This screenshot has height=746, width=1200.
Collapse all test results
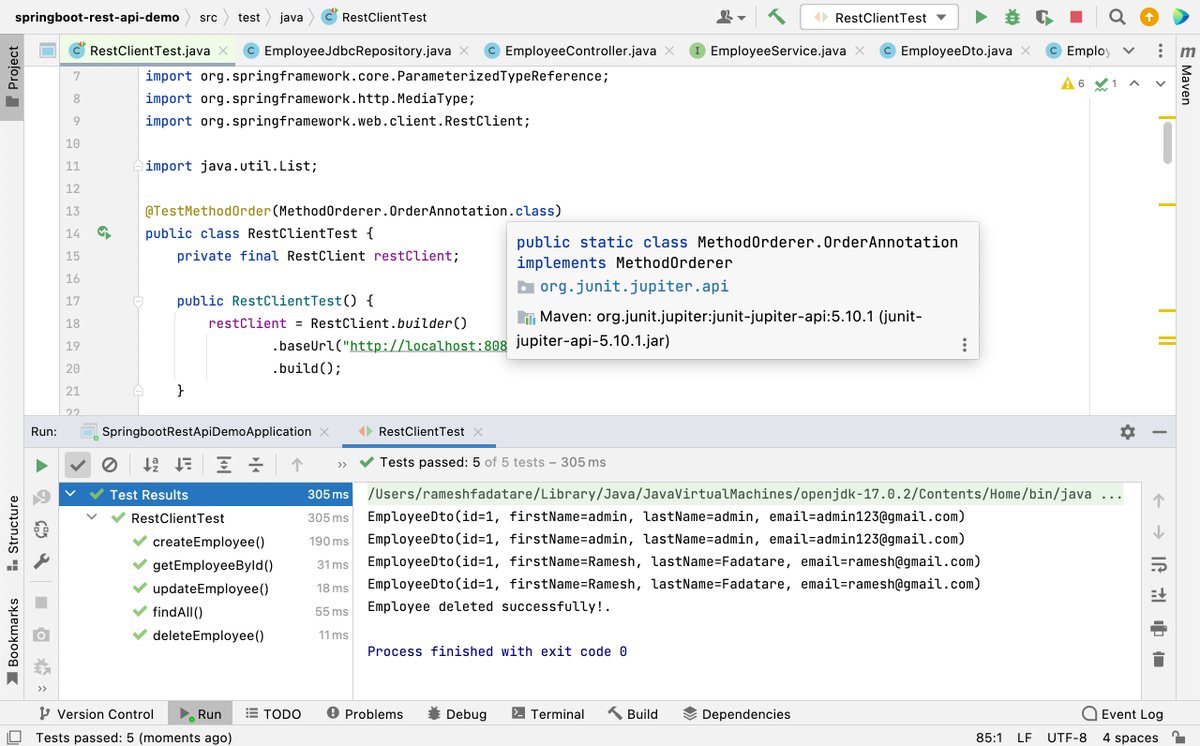tap(256, 464)
